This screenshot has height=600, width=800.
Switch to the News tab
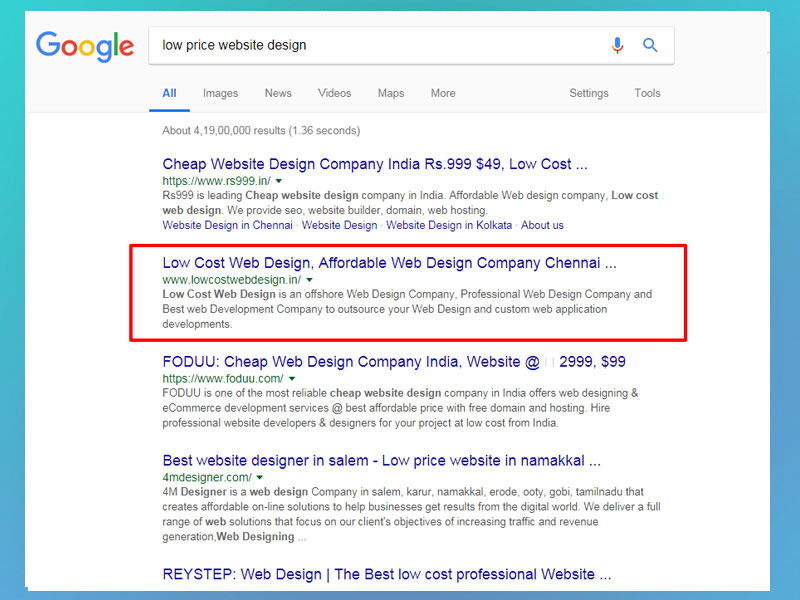[x=278, y=93]
